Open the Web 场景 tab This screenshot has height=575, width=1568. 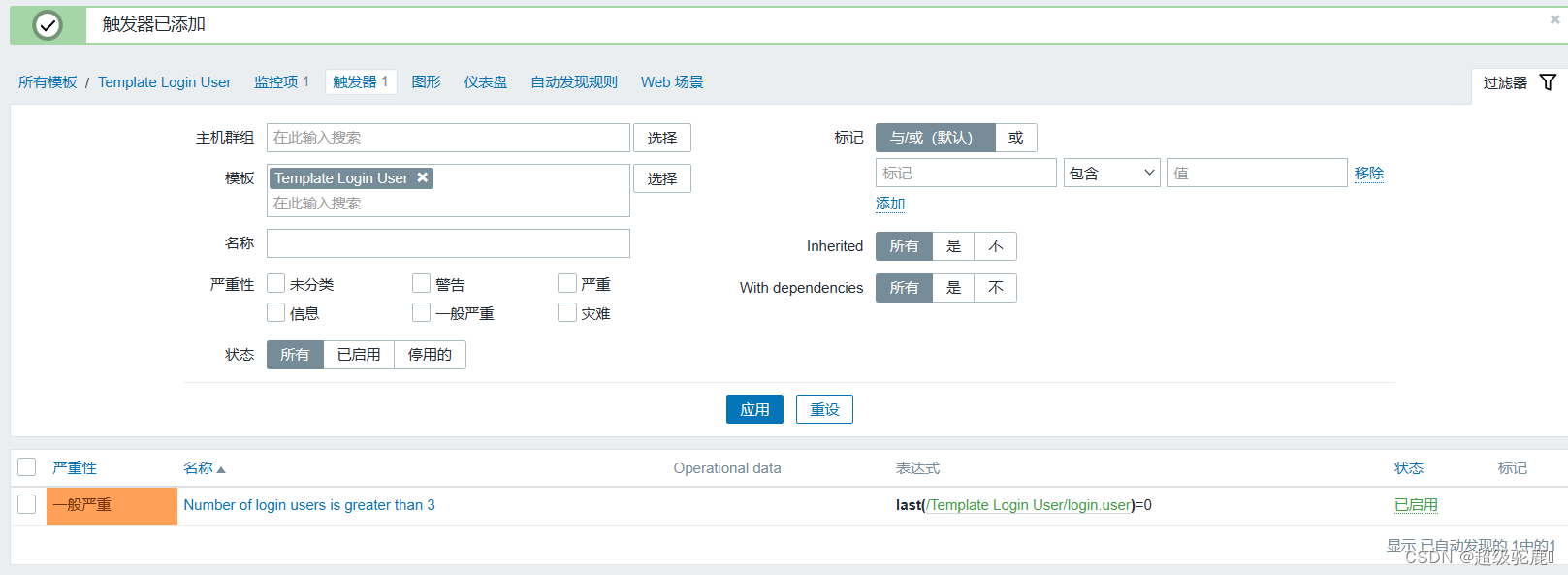click(x=672, y=82)
